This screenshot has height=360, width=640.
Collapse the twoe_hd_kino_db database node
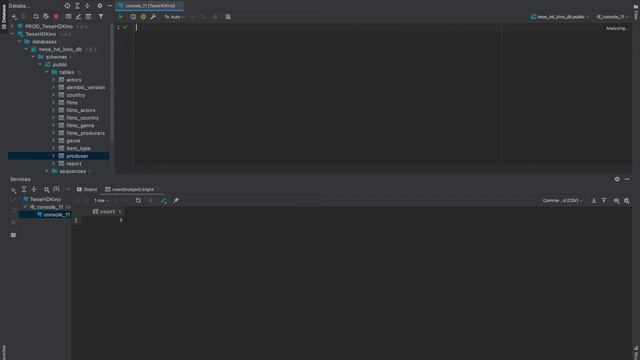26,49
